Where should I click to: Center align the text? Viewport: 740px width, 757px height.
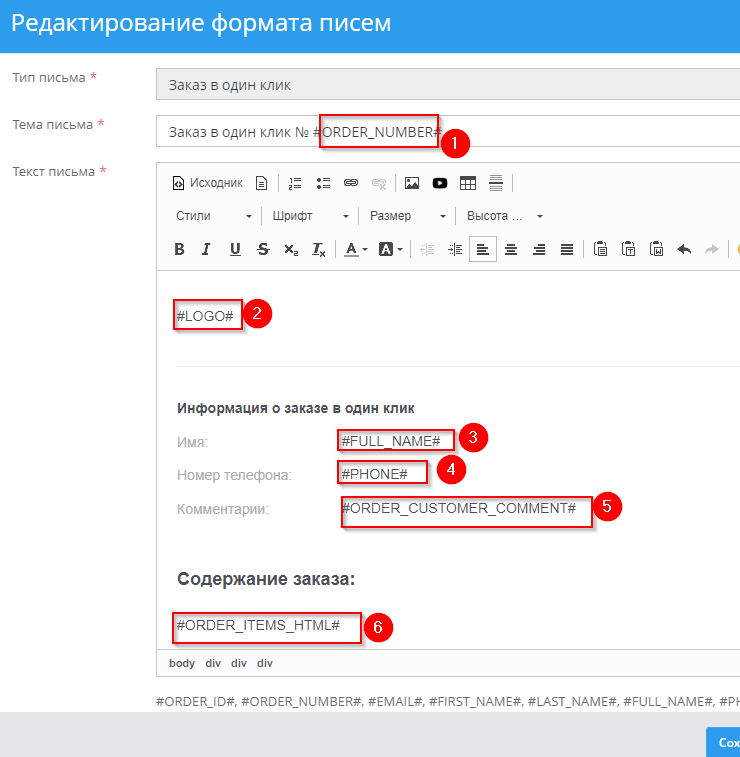pos(511,249)
